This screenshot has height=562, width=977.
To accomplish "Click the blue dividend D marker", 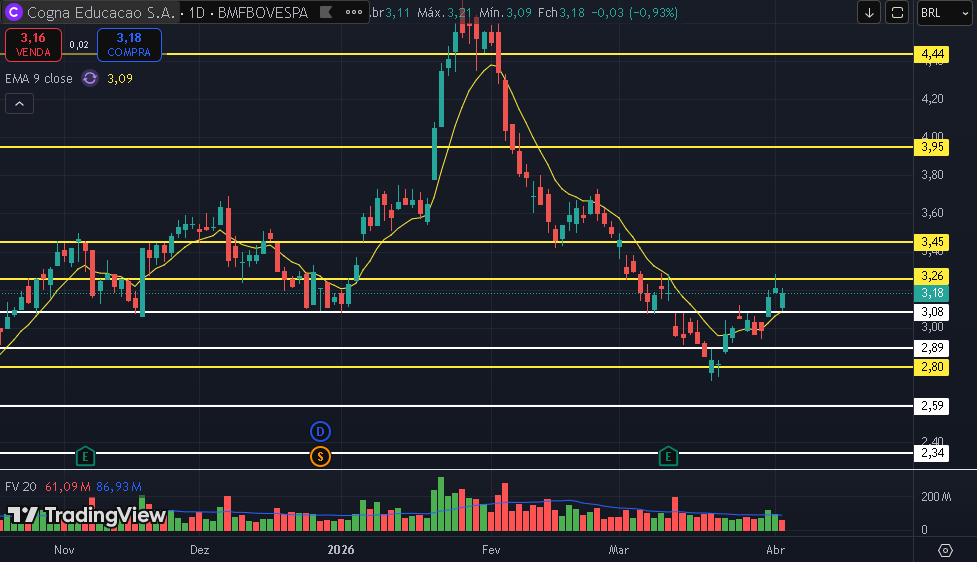I will pos(320,431).
